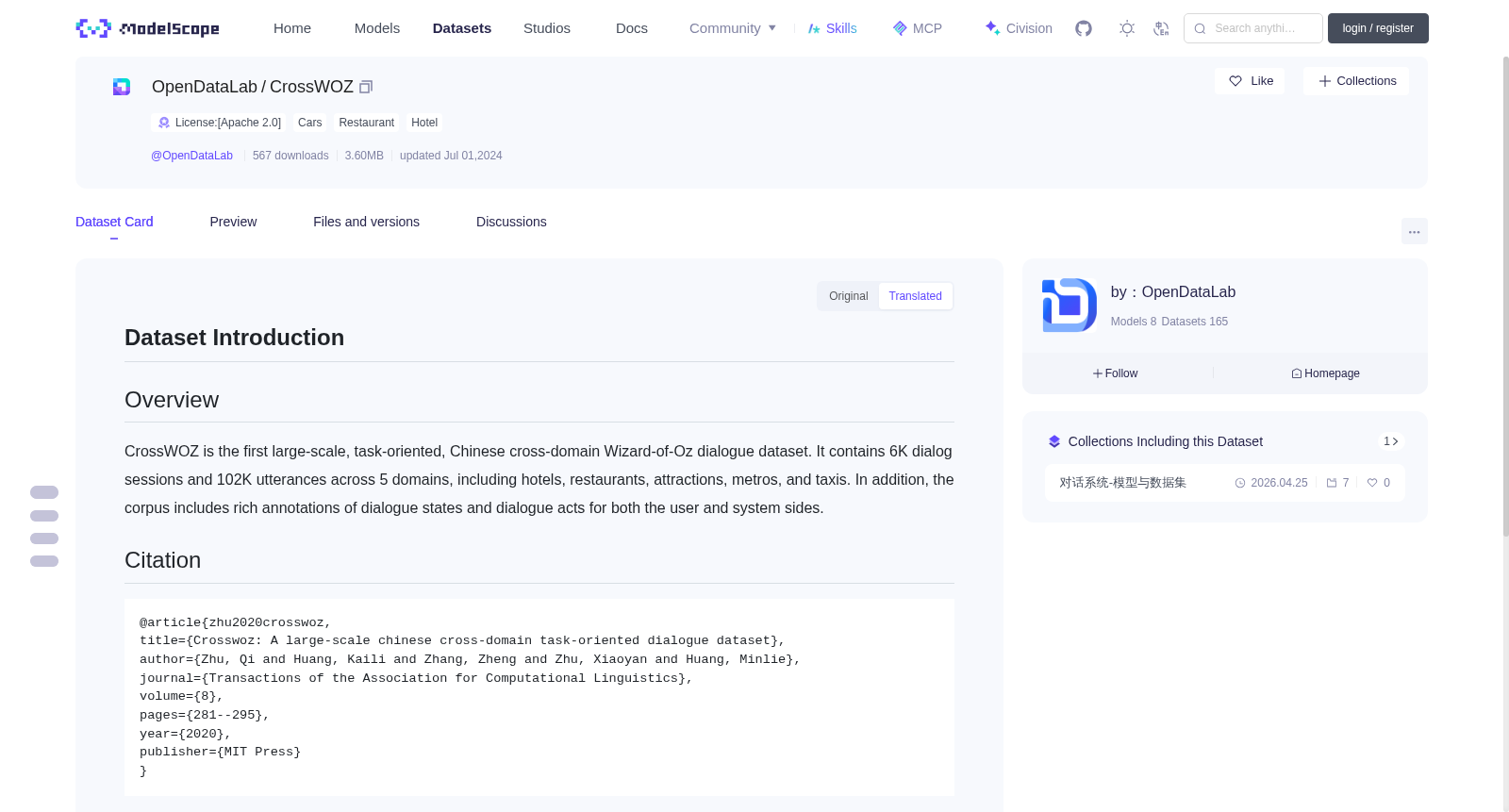
Task: Click the collections stack icon
Action: (x=1054, y=441)
